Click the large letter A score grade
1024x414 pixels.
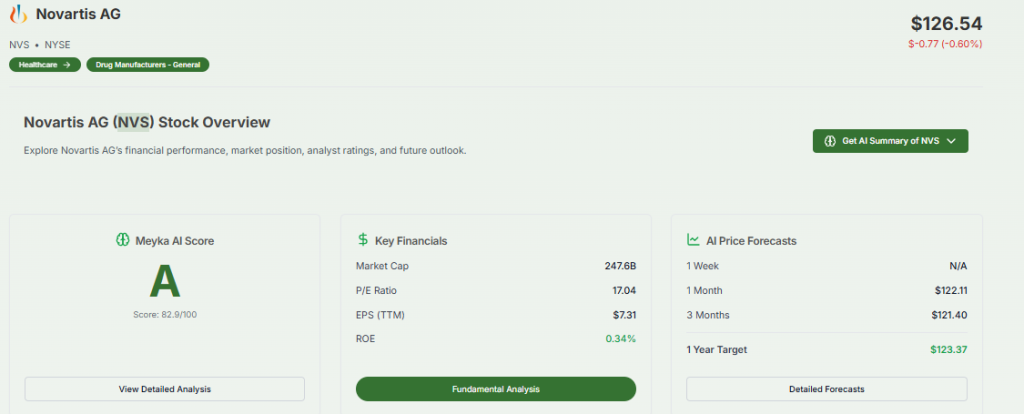165,283
